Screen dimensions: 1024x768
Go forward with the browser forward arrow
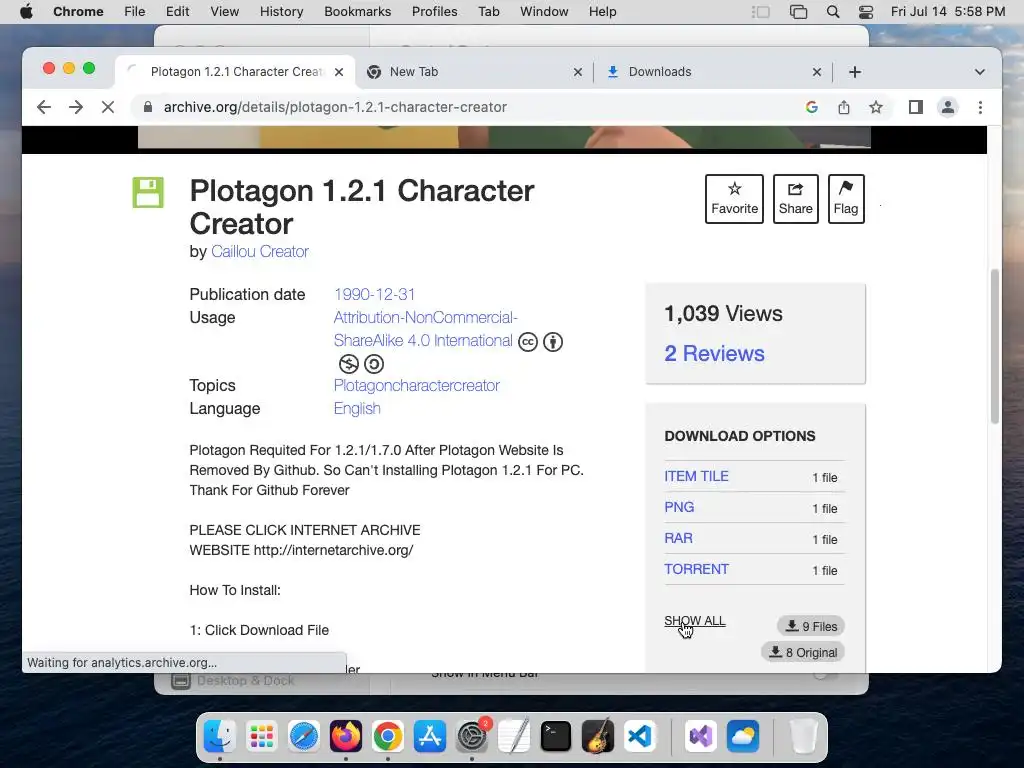point(76,107)
